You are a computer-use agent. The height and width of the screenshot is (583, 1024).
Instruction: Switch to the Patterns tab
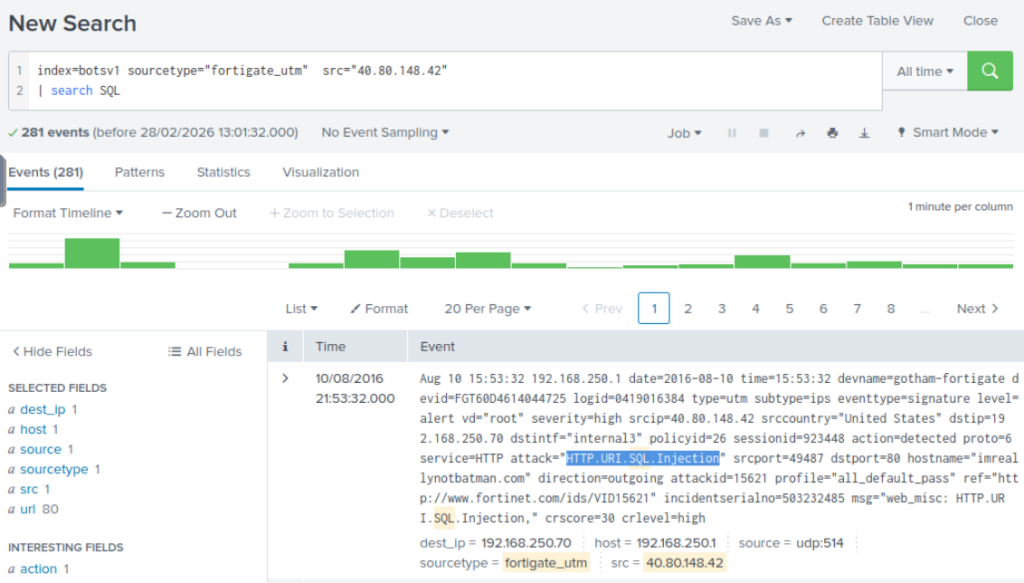139,172
